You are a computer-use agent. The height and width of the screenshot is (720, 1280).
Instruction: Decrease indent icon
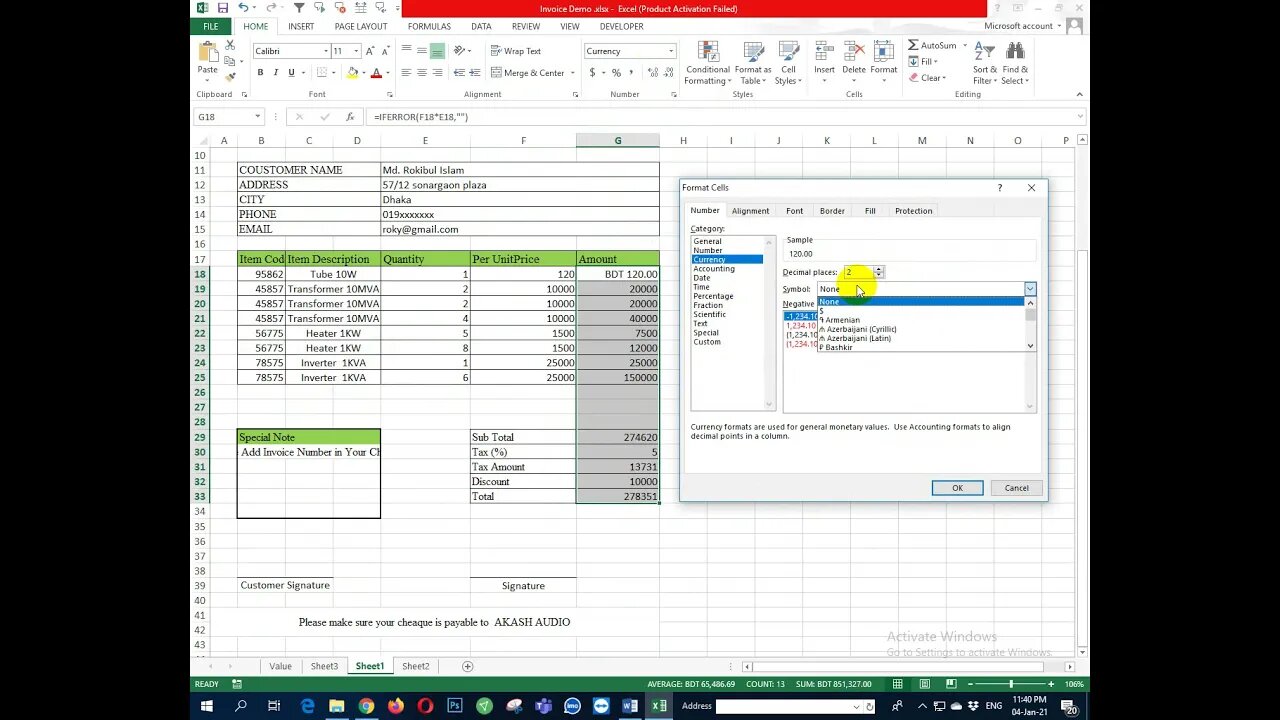tap(459, 73)
